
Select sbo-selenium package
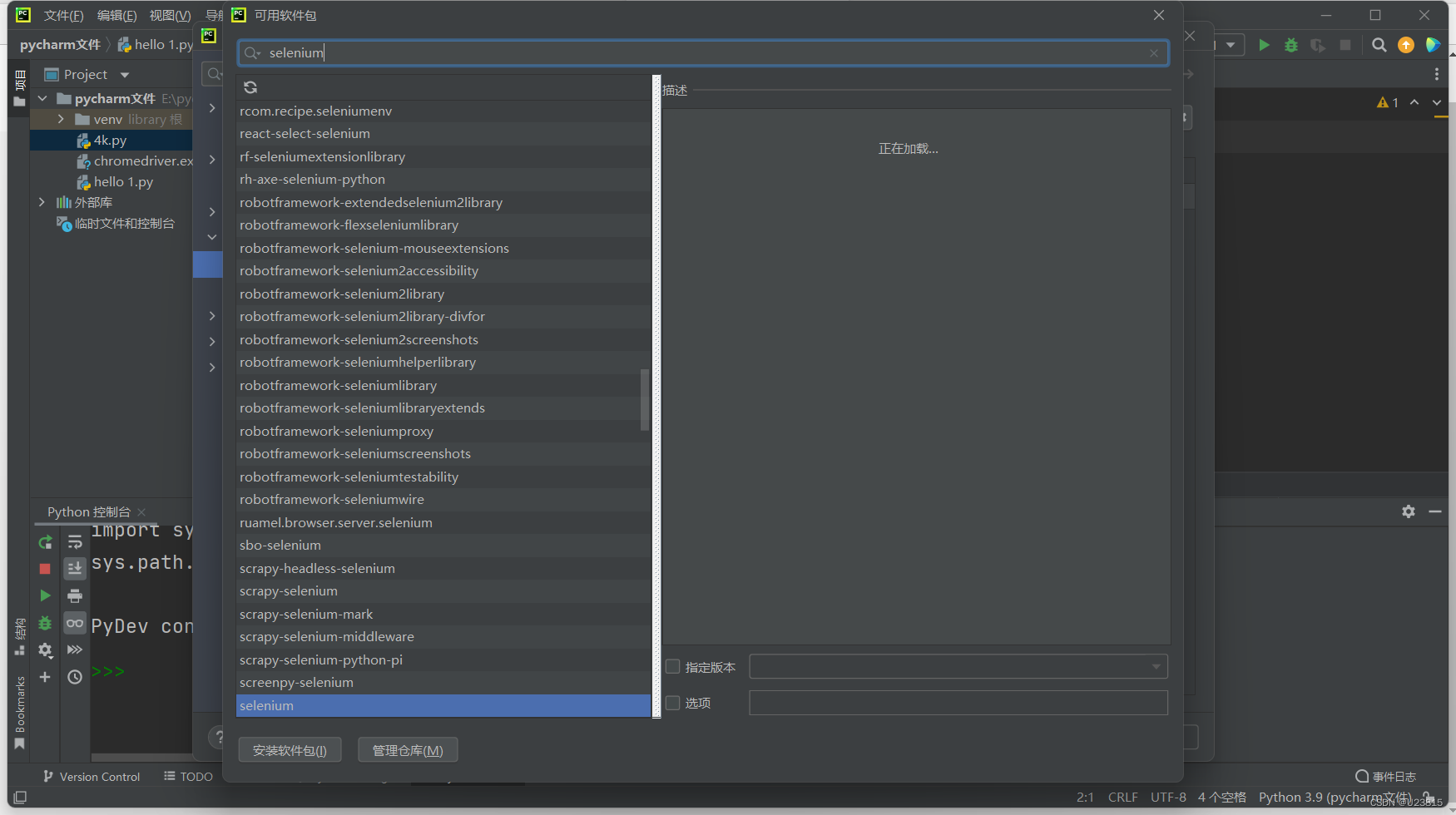click(x=443, y=546)
